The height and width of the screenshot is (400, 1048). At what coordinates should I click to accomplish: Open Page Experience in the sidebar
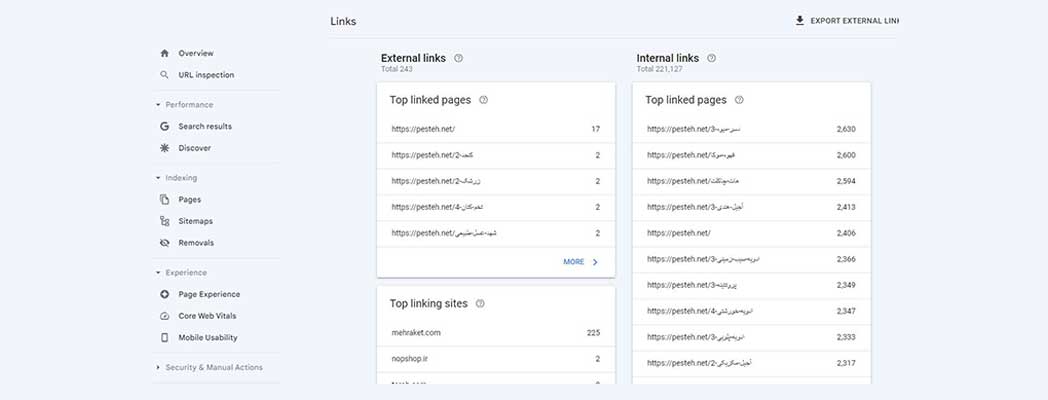(x=209, y=294)
